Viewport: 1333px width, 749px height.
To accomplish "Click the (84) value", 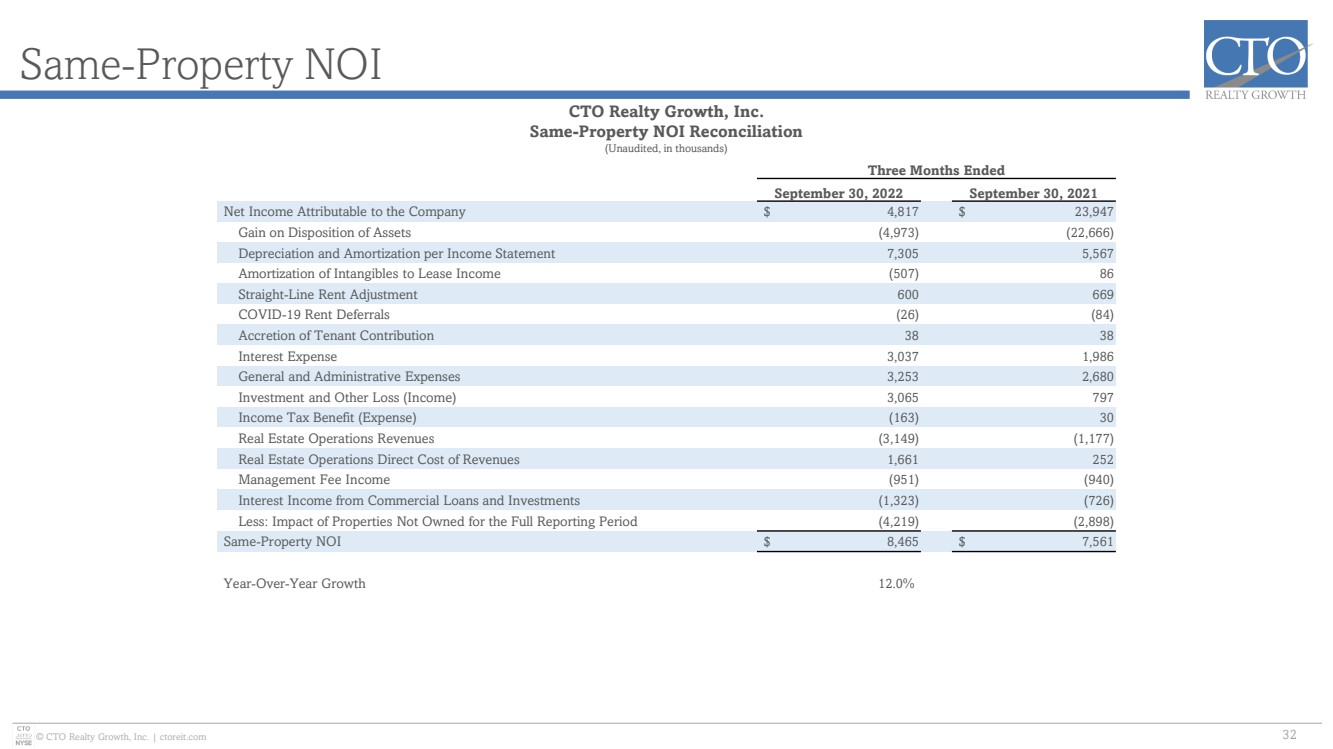I will point(1101,314).
